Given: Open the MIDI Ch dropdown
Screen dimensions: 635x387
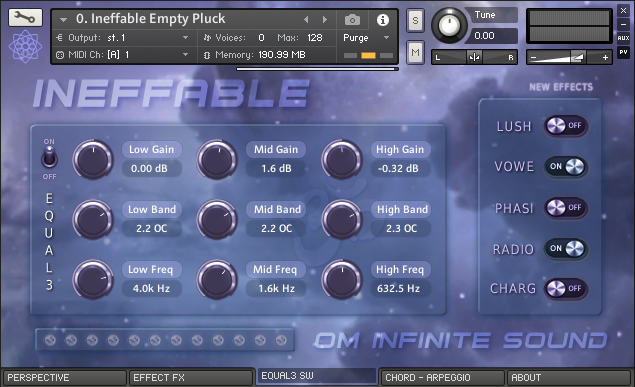Looking at the screenshot, I should [122, 55].
